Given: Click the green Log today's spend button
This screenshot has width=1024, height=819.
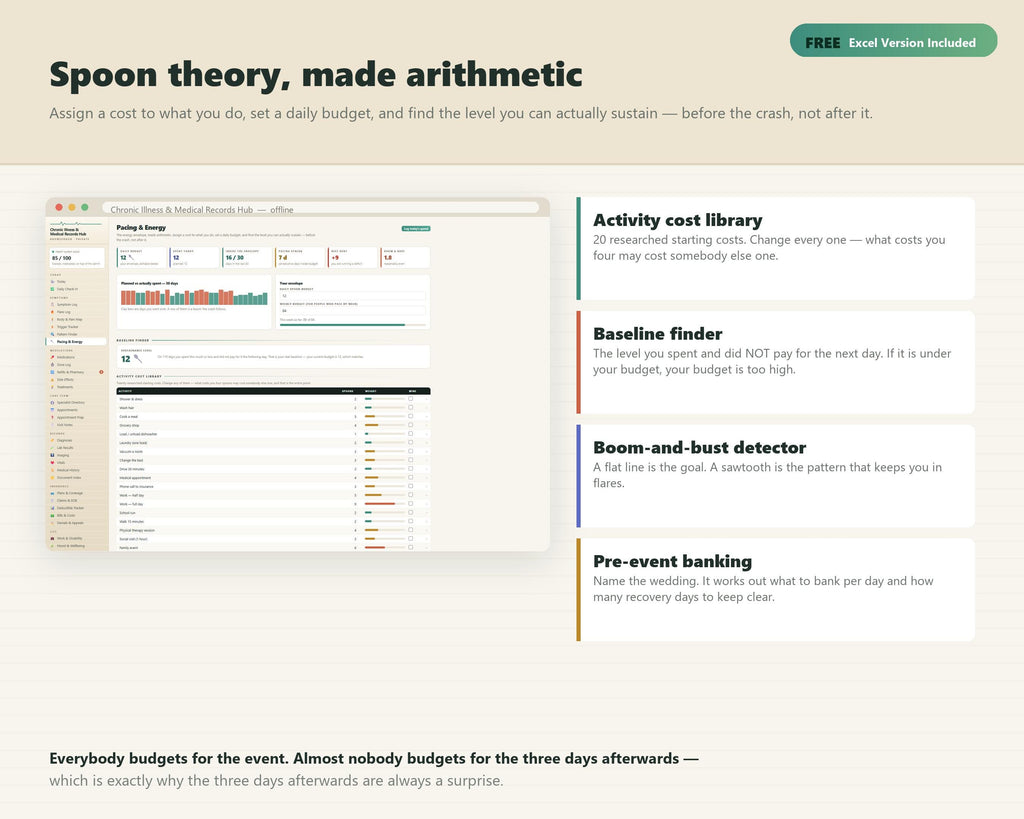Looking at the screenshot, I should [x=416, y=229].
